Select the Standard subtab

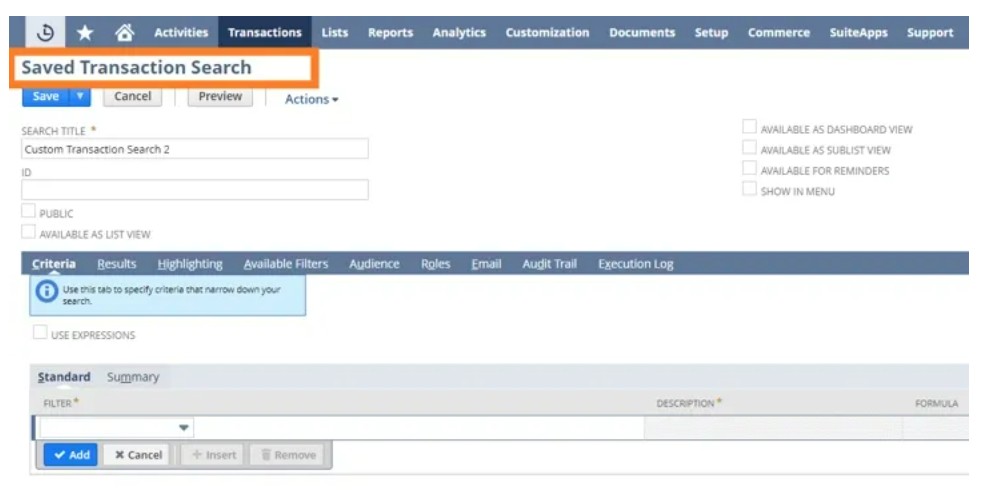coord(64,377)
